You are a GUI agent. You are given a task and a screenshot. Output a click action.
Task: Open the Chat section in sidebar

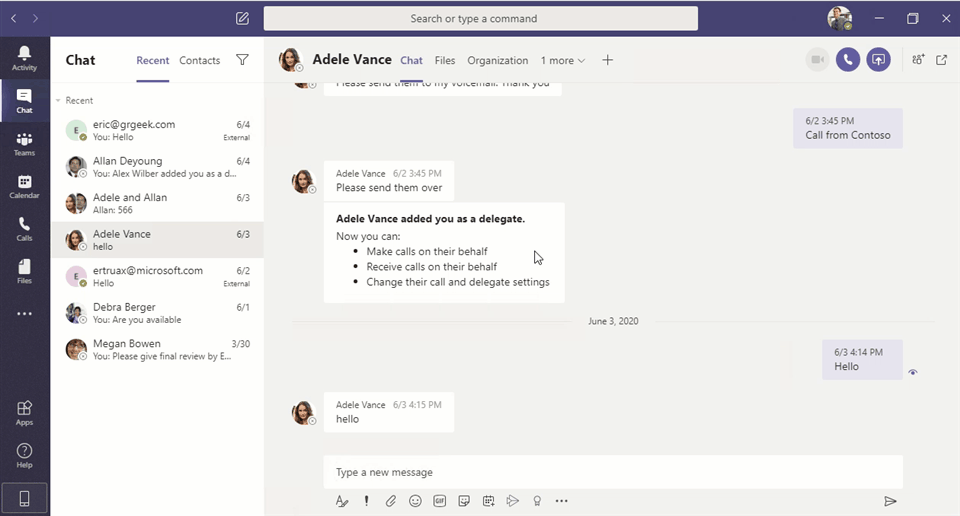tap(24, 101)
